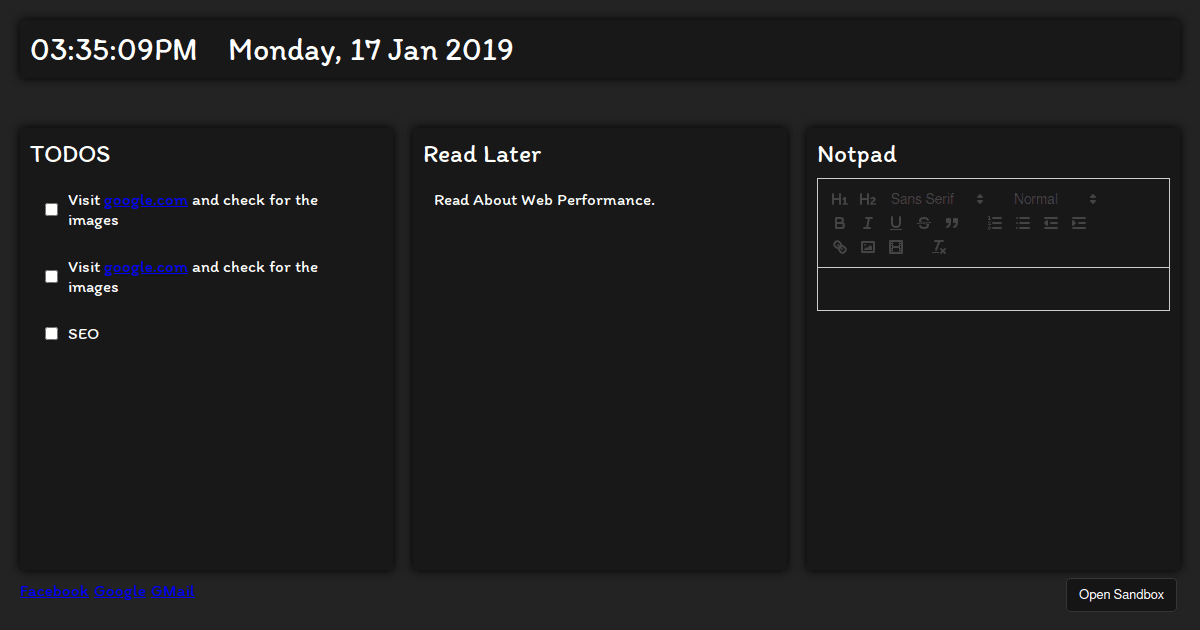The height and width of the screenshot is (630, 1200).
Task: Click into the Notpad text editing area
Action: click(993, 289)
